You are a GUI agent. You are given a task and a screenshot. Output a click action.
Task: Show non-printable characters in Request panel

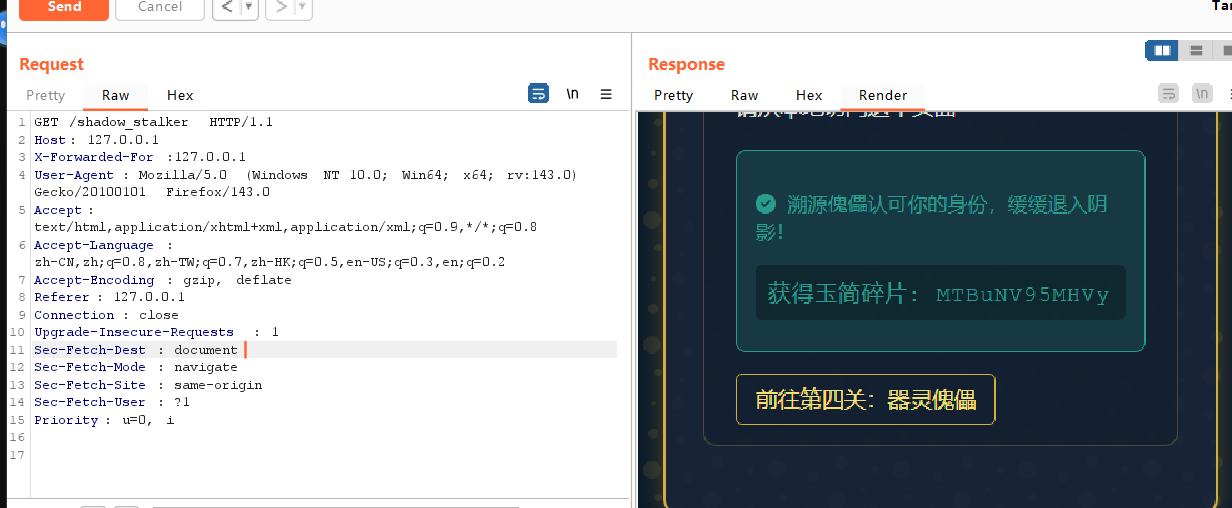tap(572, 94)
